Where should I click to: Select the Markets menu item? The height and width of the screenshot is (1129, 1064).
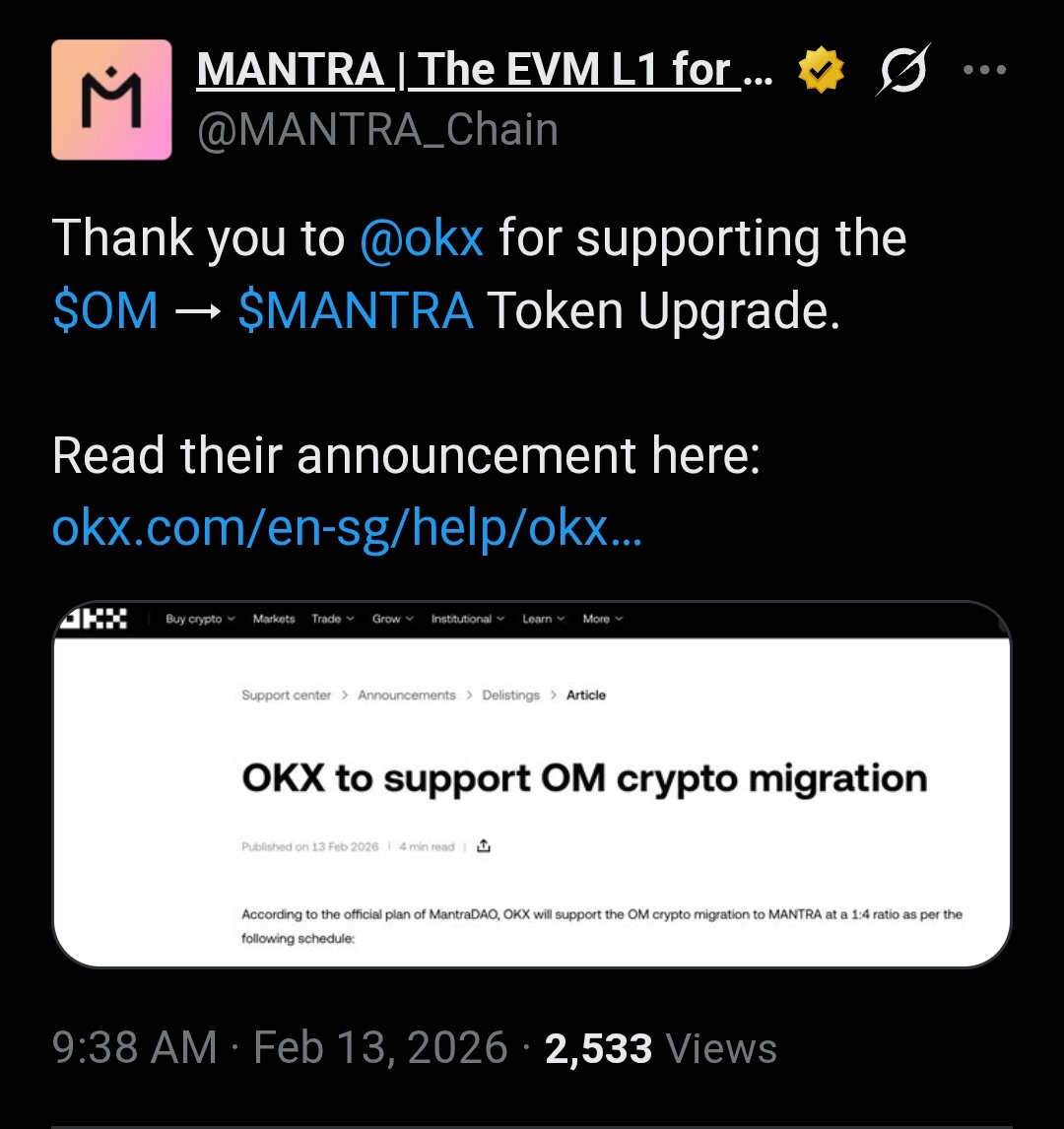coord(274,619)
